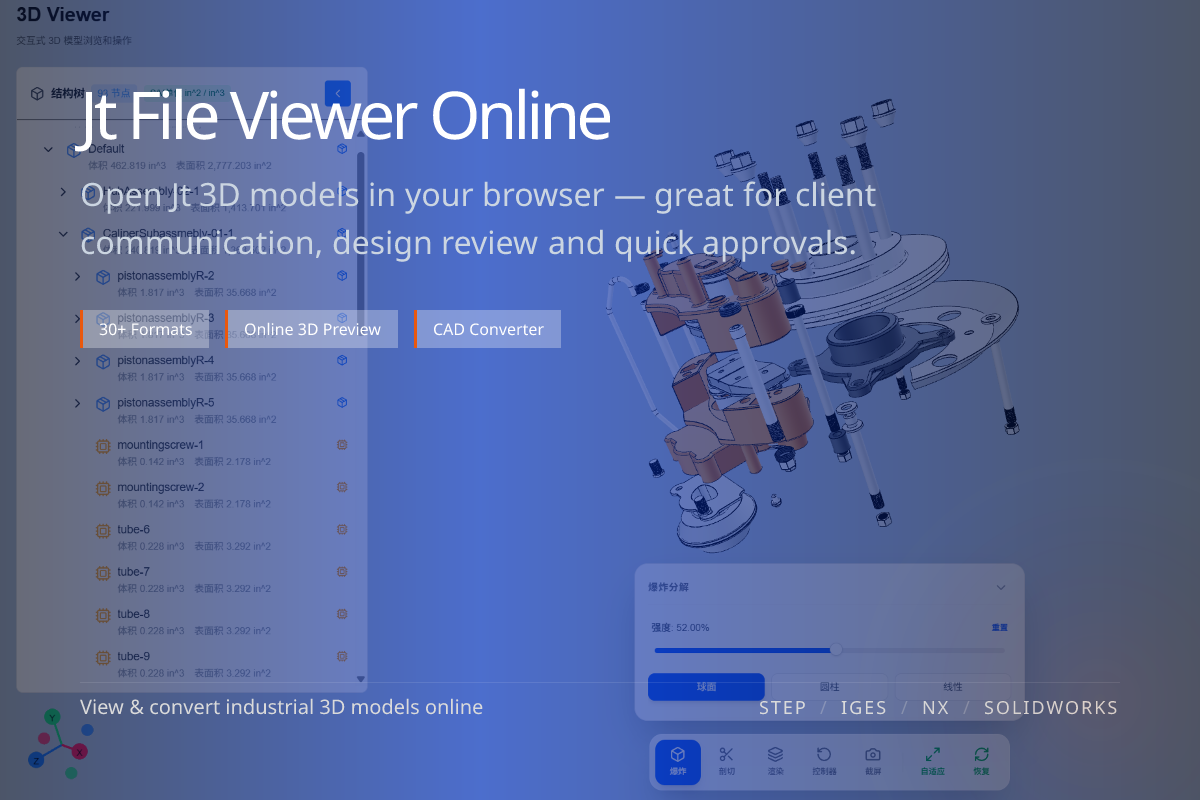Image resolution: width=1200 pixels, height=800 pixels.
Task: Click the orange part icon of tube-8
Action: 102,615
